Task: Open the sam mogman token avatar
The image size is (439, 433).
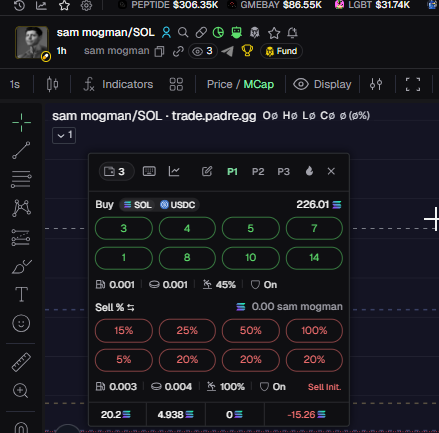Action: [x=32, y=43]
